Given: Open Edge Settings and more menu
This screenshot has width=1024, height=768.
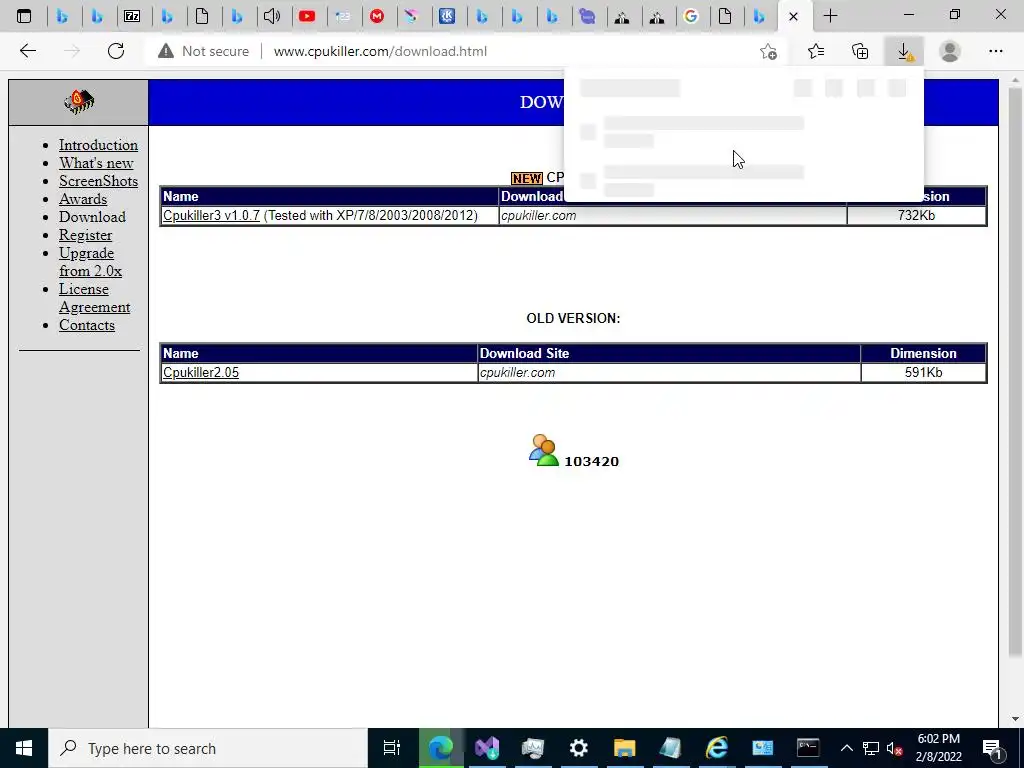Looking at the screenshot, I should click(x=995, y=51).
